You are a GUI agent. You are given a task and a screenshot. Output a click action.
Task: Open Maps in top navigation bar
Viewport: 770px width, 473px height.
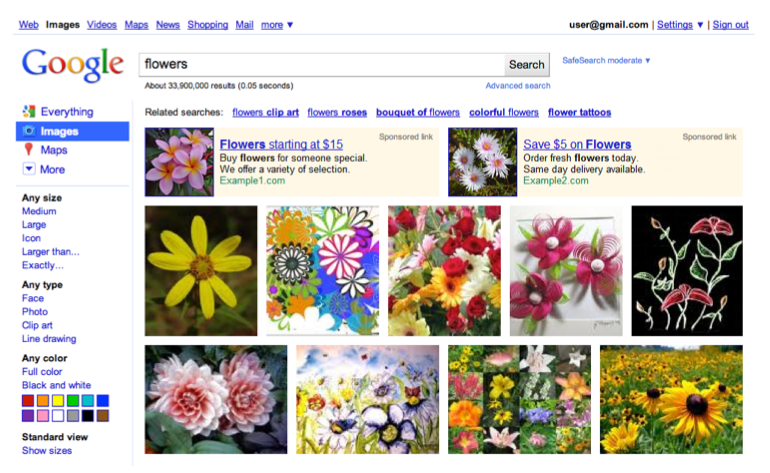pyautogui.click(x=136, y=25)
